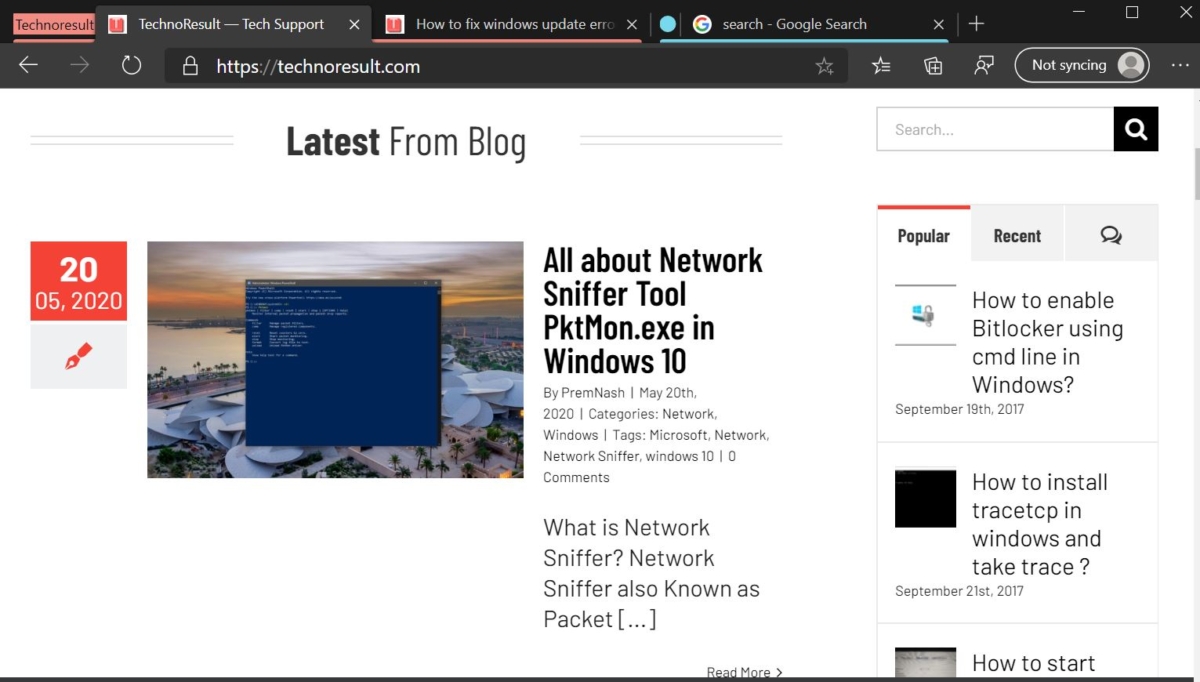Image resolution: width=1200 pixels, height=682 pixels.
Task: Click the September 19th, 2017 date text
Action: click(x=959, y=409)
